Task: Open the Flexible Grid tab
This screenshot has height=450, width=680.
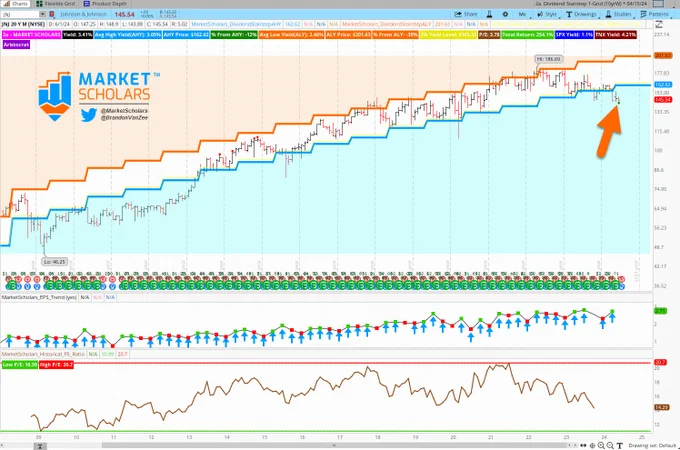Action: coord(56,3)
